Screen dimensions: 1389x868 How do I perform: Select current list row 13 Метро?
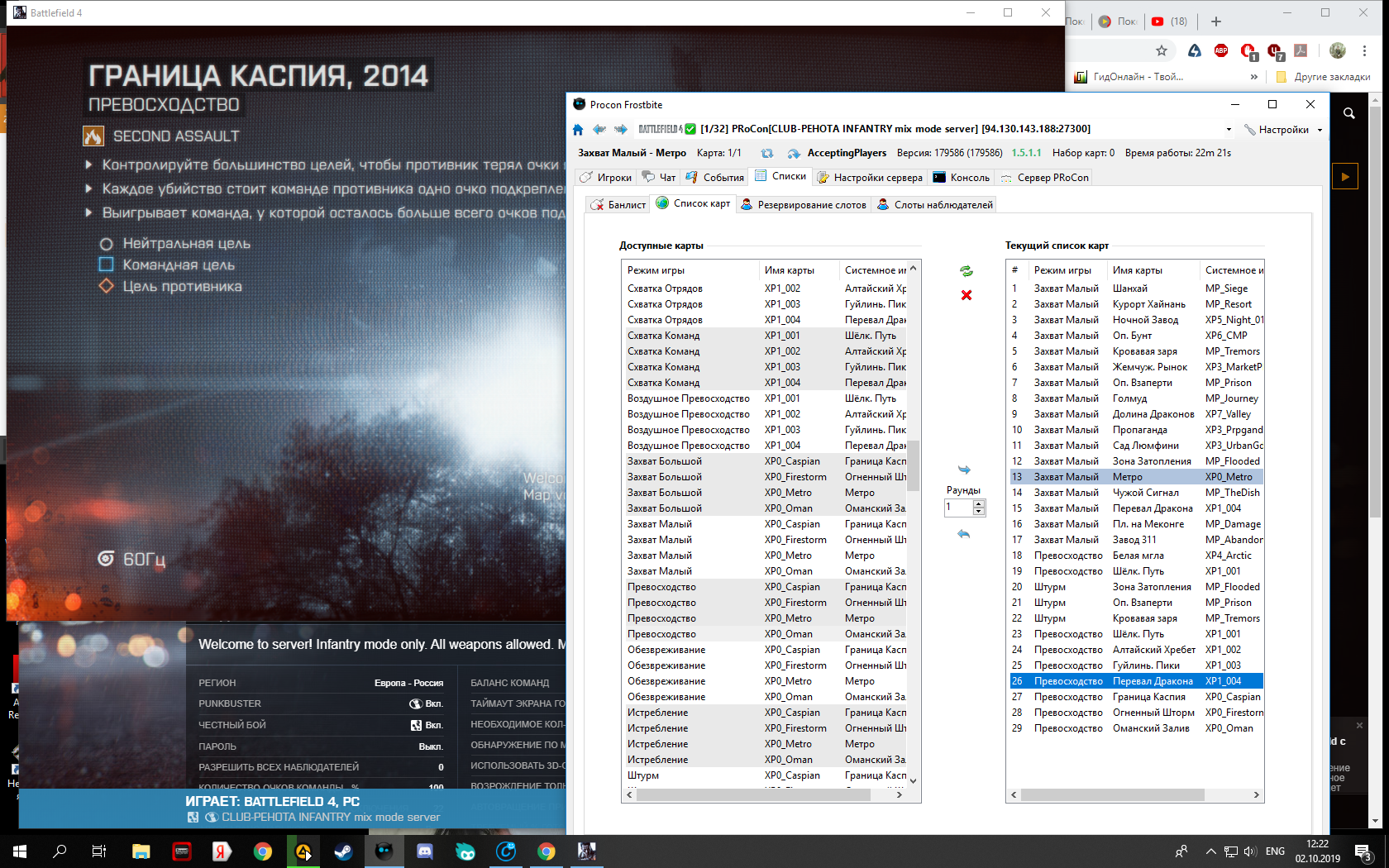(1136, 477)
